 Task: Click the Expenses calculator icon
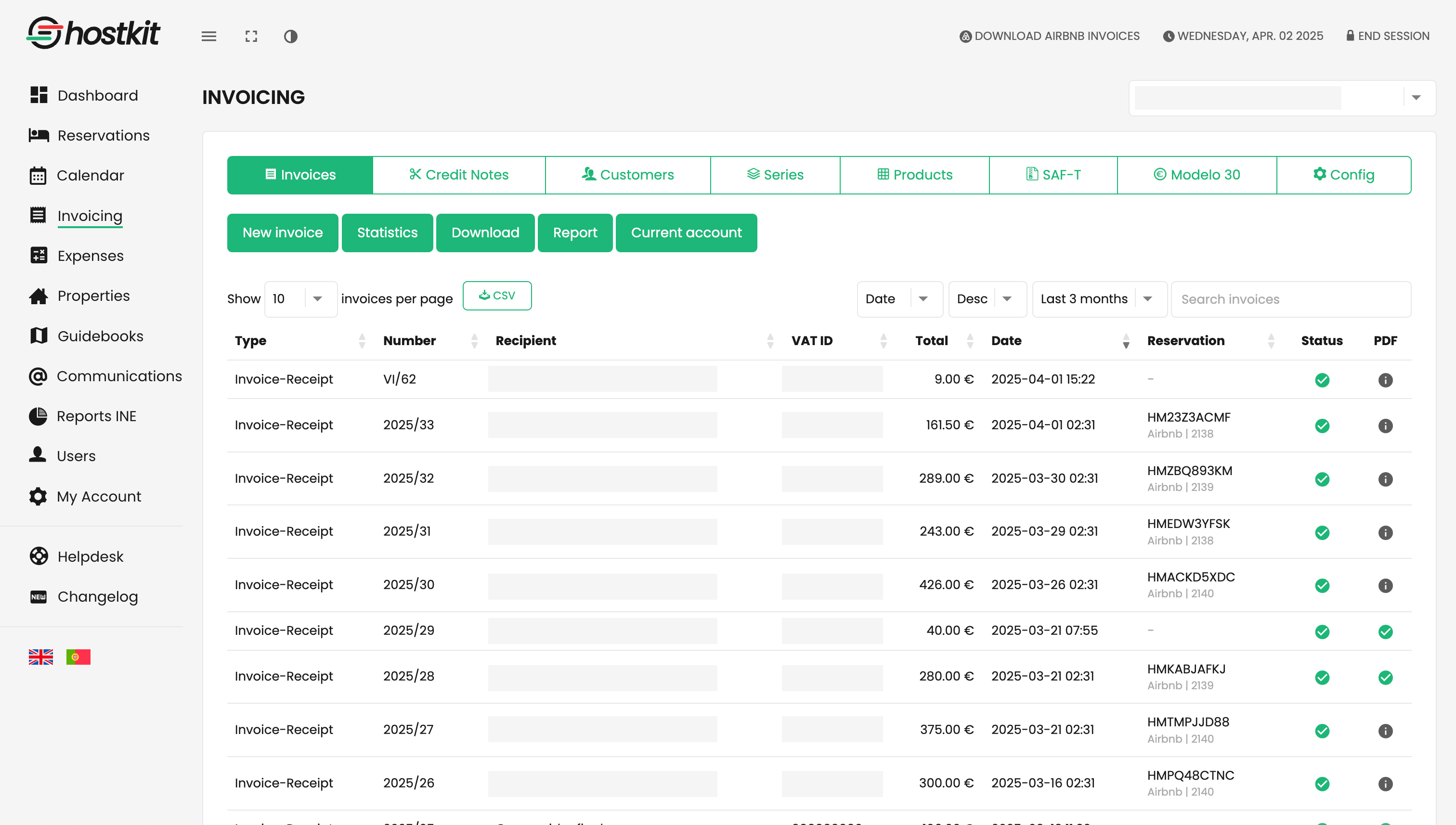coord(39,256)
